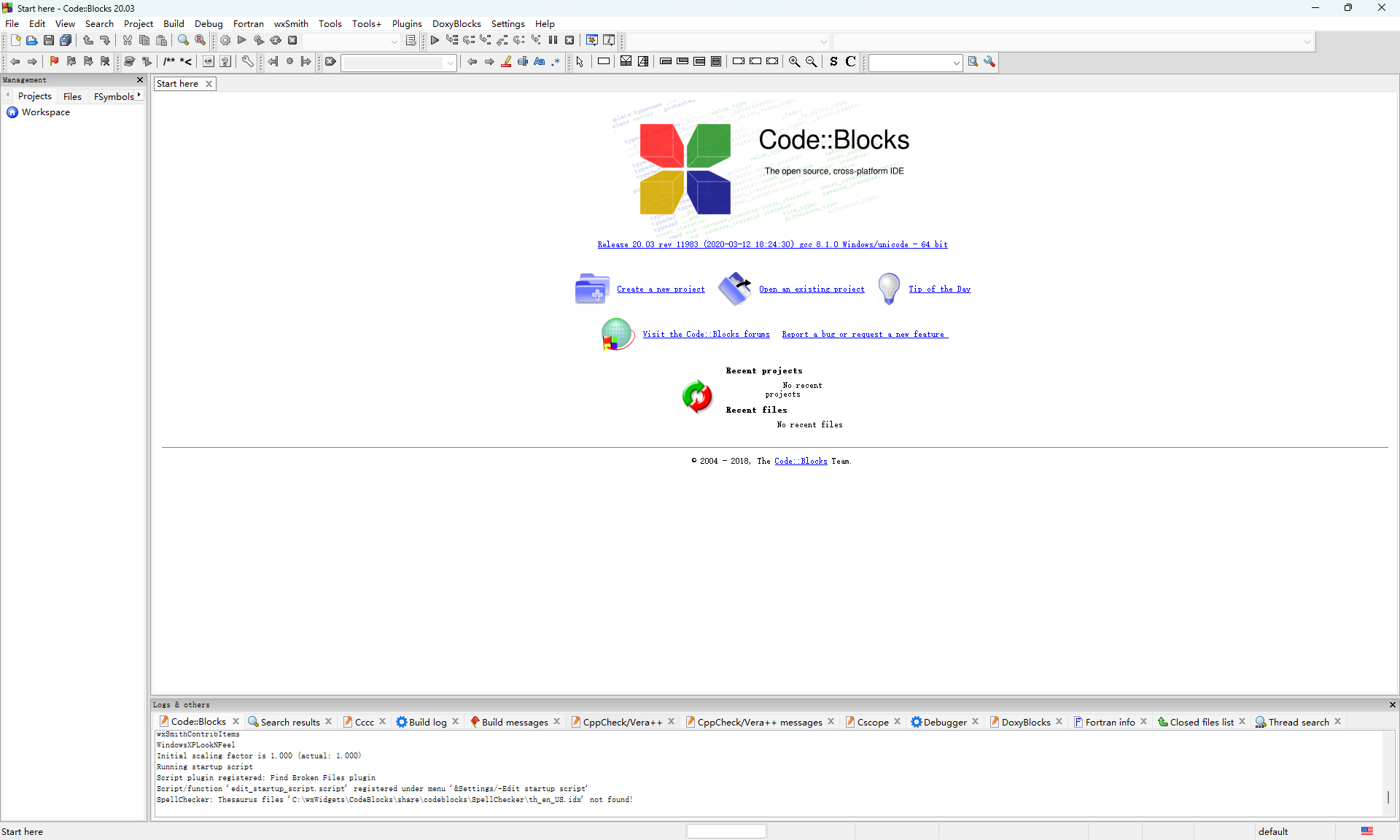Toggle the selected text only search option
This screenshot has height=840, width=1400.
pyautogui.click(x=523, y=62)
